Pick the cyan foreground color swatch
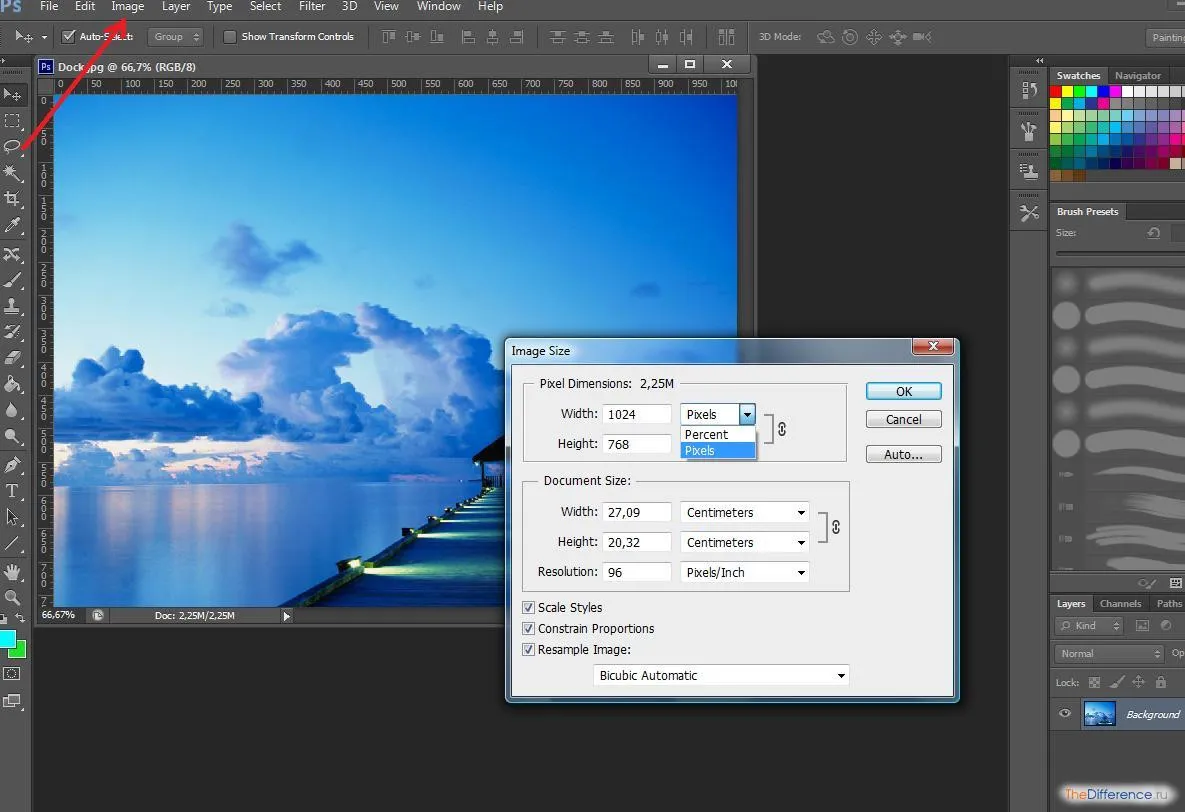The width and height of the screenshot is (1185, 812). (x=8, y=639)
